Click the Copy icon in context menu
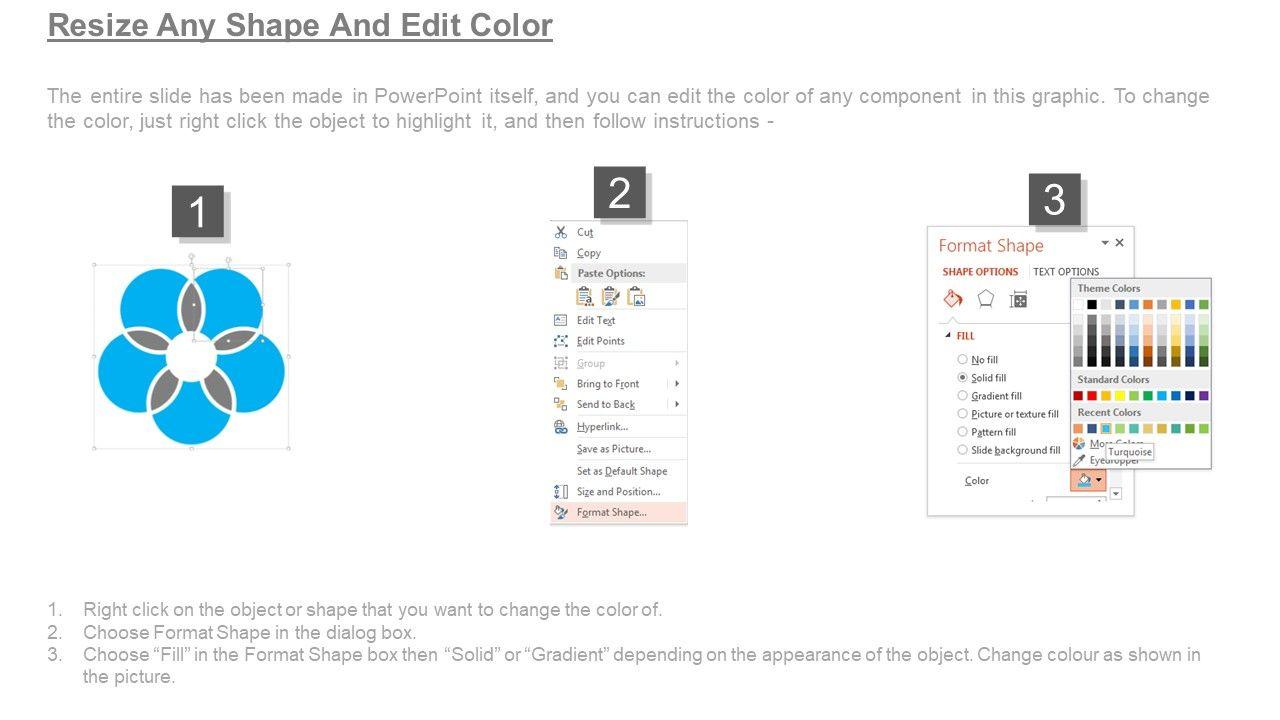 [x=561, y=253]
